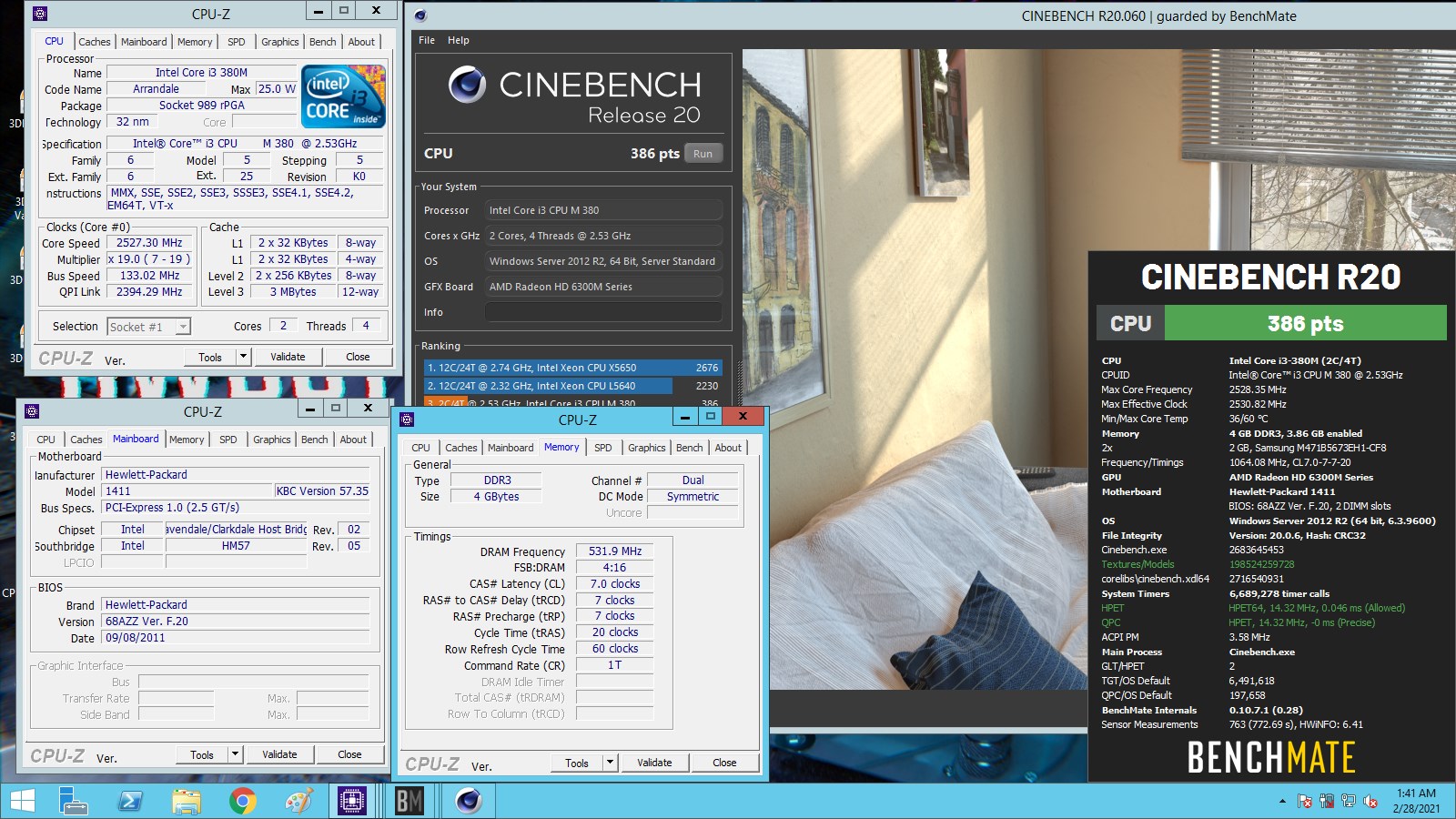Open Tools dropdown arrow in top CPU-Z window

243,357
